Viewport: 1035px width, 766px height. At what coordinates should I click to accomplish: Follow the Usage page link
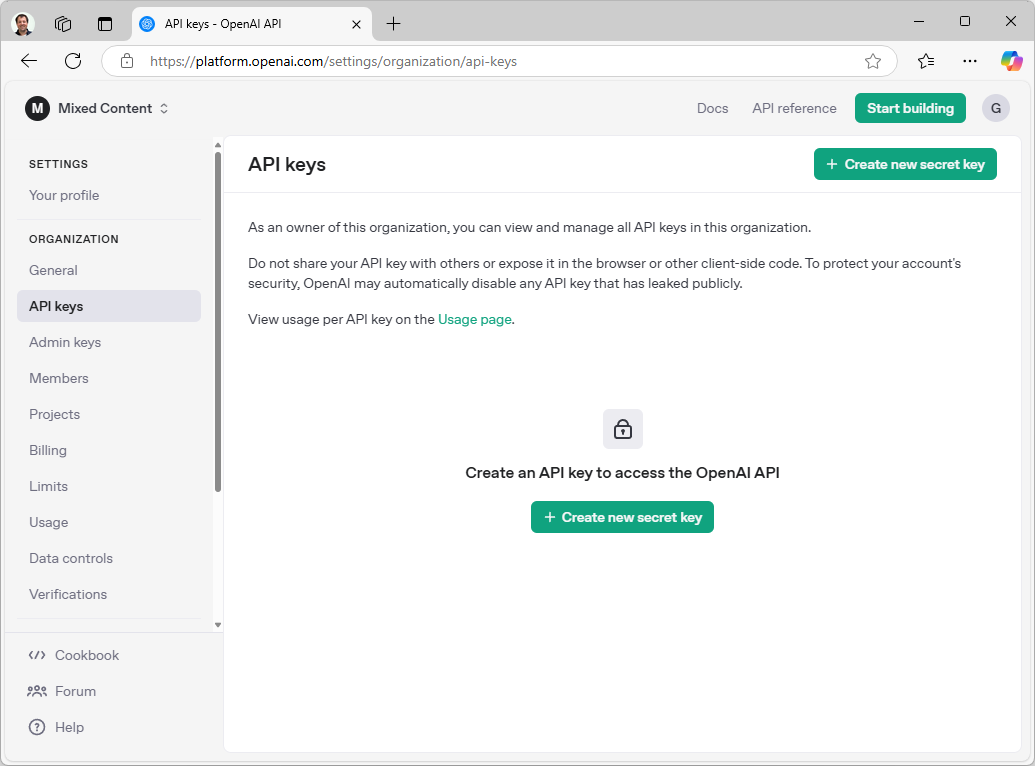[475, 320]
